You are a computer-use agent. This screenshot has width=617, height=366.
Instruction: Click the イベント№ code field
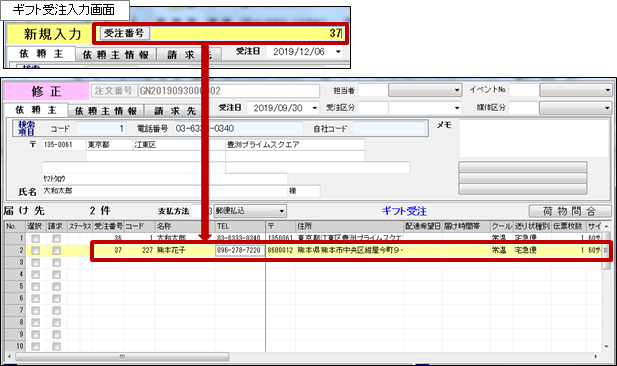click(524, 91)
